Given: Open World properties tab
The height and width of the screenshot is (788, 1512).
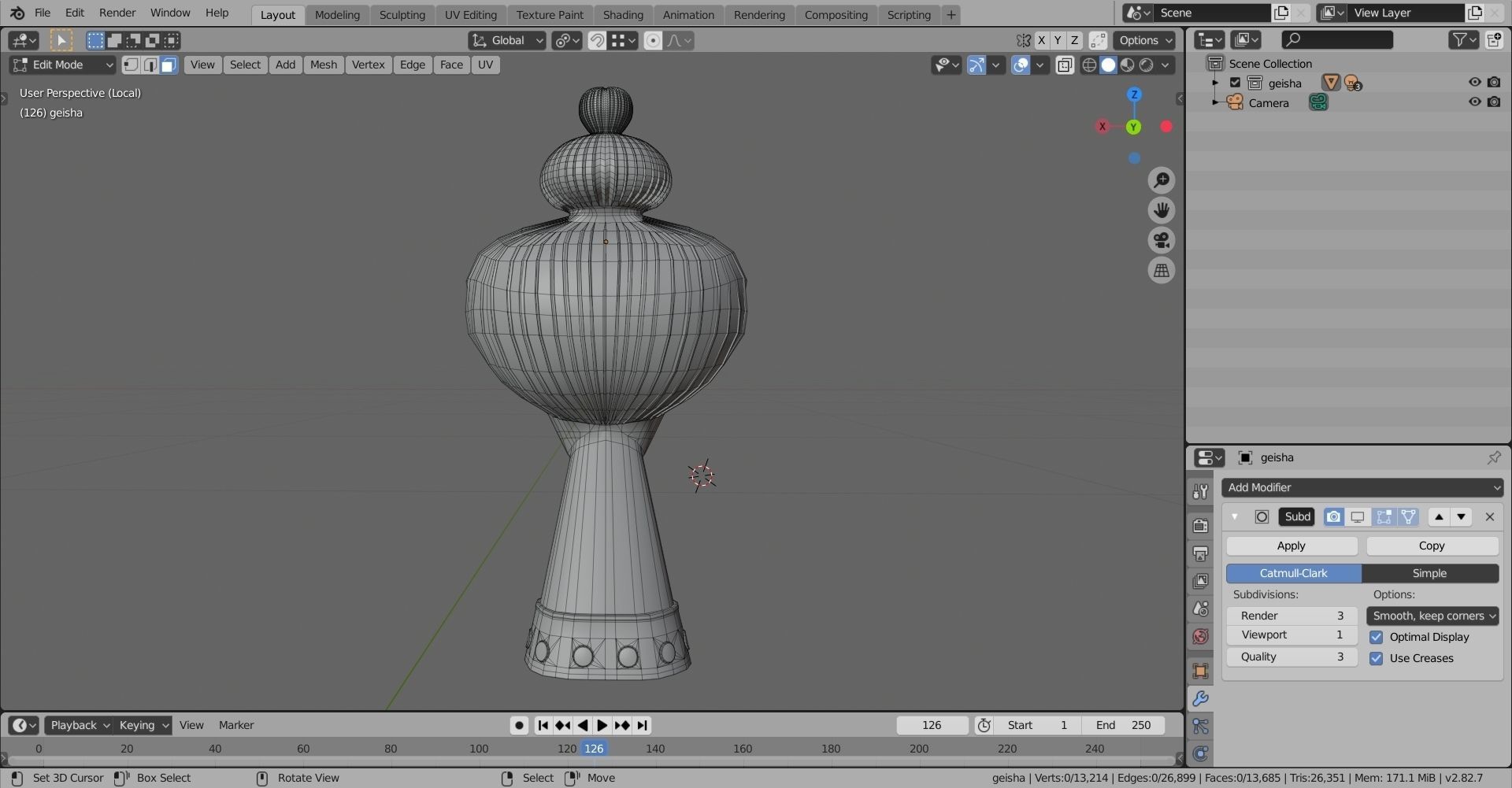Looking at the screenshot, I should pos(1200,636).
